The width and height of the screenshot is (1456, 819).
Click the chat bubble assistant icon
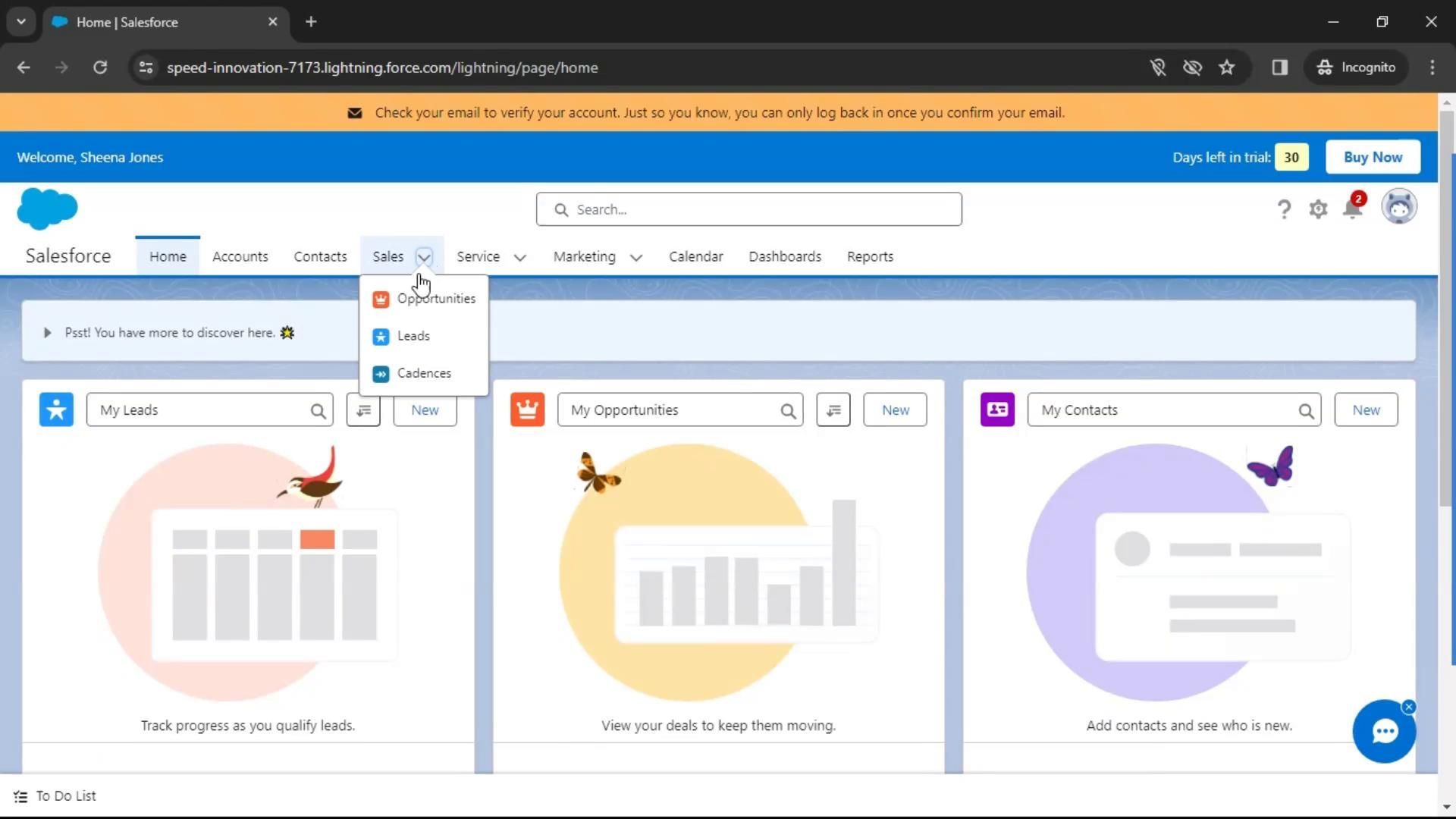[1384, 732]
